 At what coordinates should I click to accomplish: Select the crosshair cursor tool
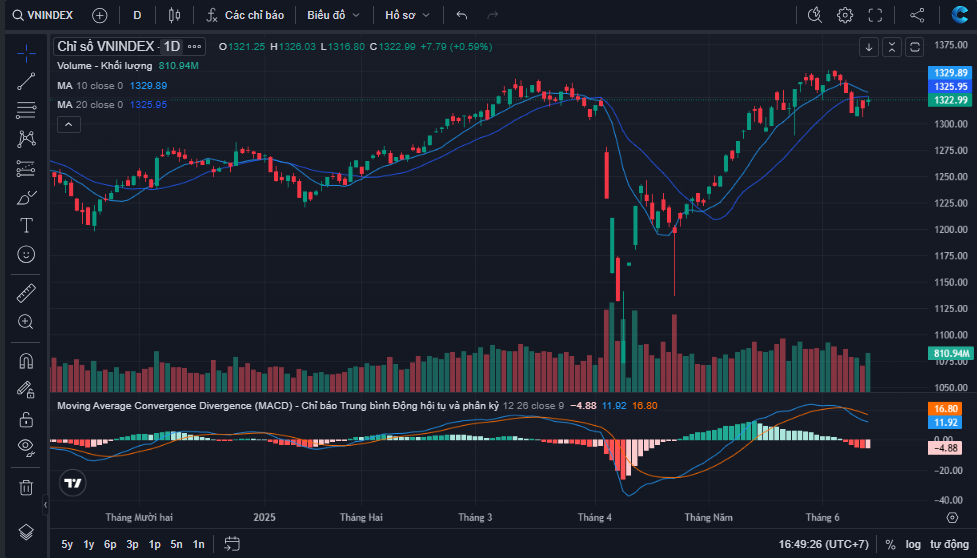26,54
